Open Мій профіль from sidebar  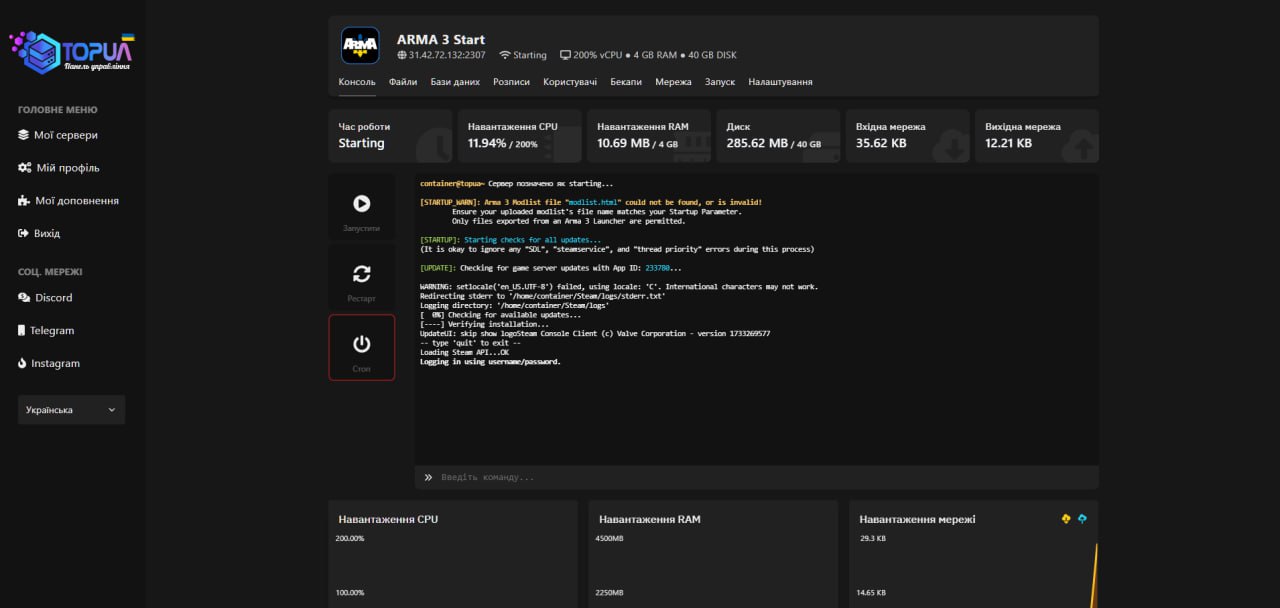[x=67, y=168]
